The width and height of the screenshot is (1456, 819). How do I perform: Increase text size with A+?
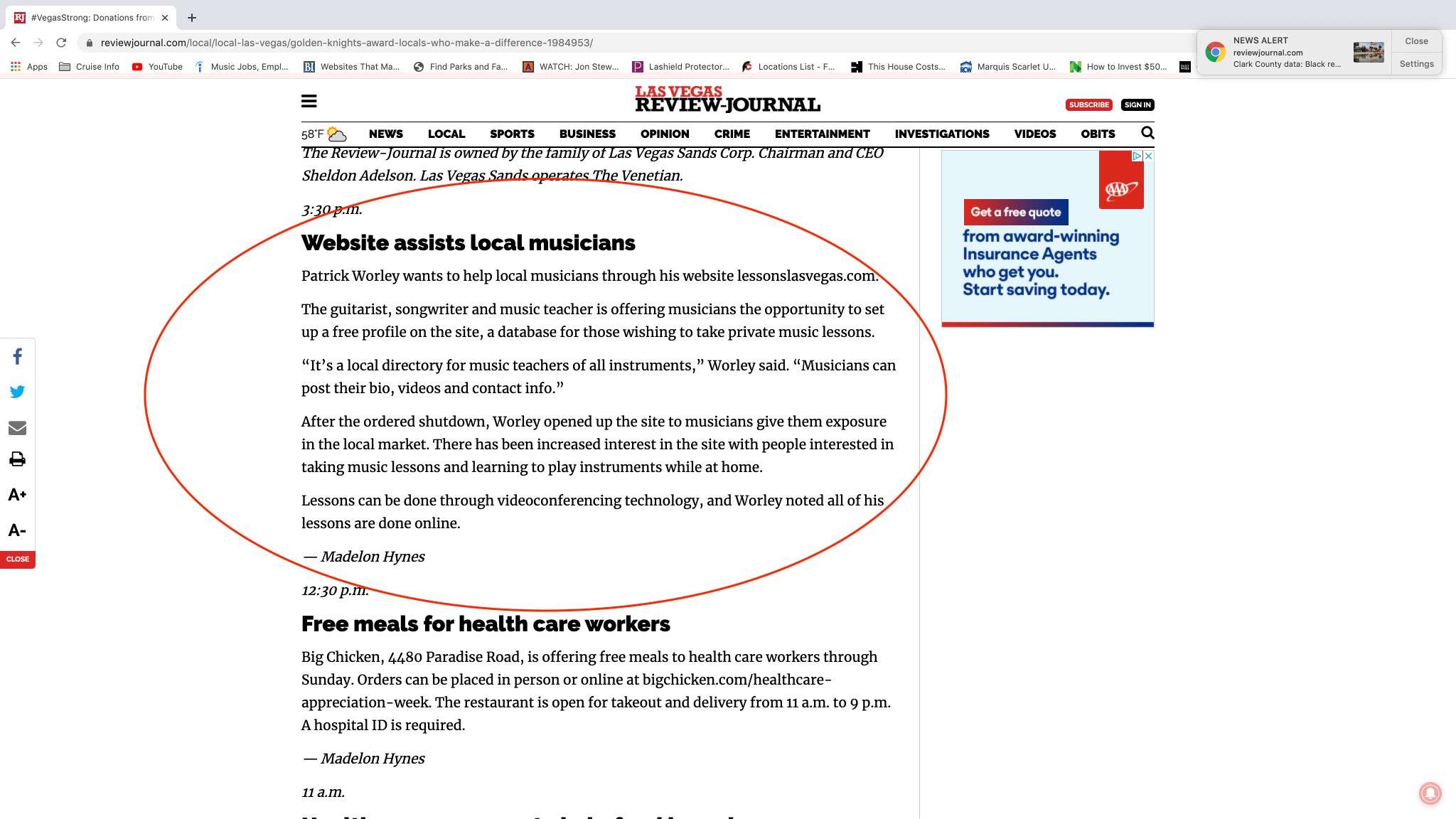point(18,495)
